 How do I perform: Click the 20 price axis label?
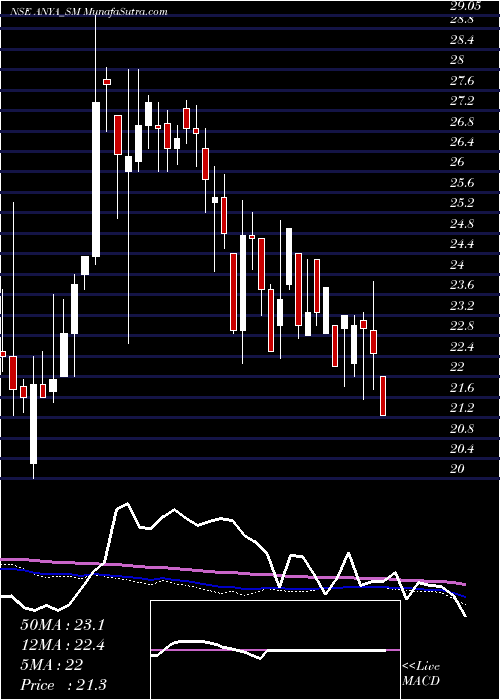pyautogui.click(x=458, y=469)
